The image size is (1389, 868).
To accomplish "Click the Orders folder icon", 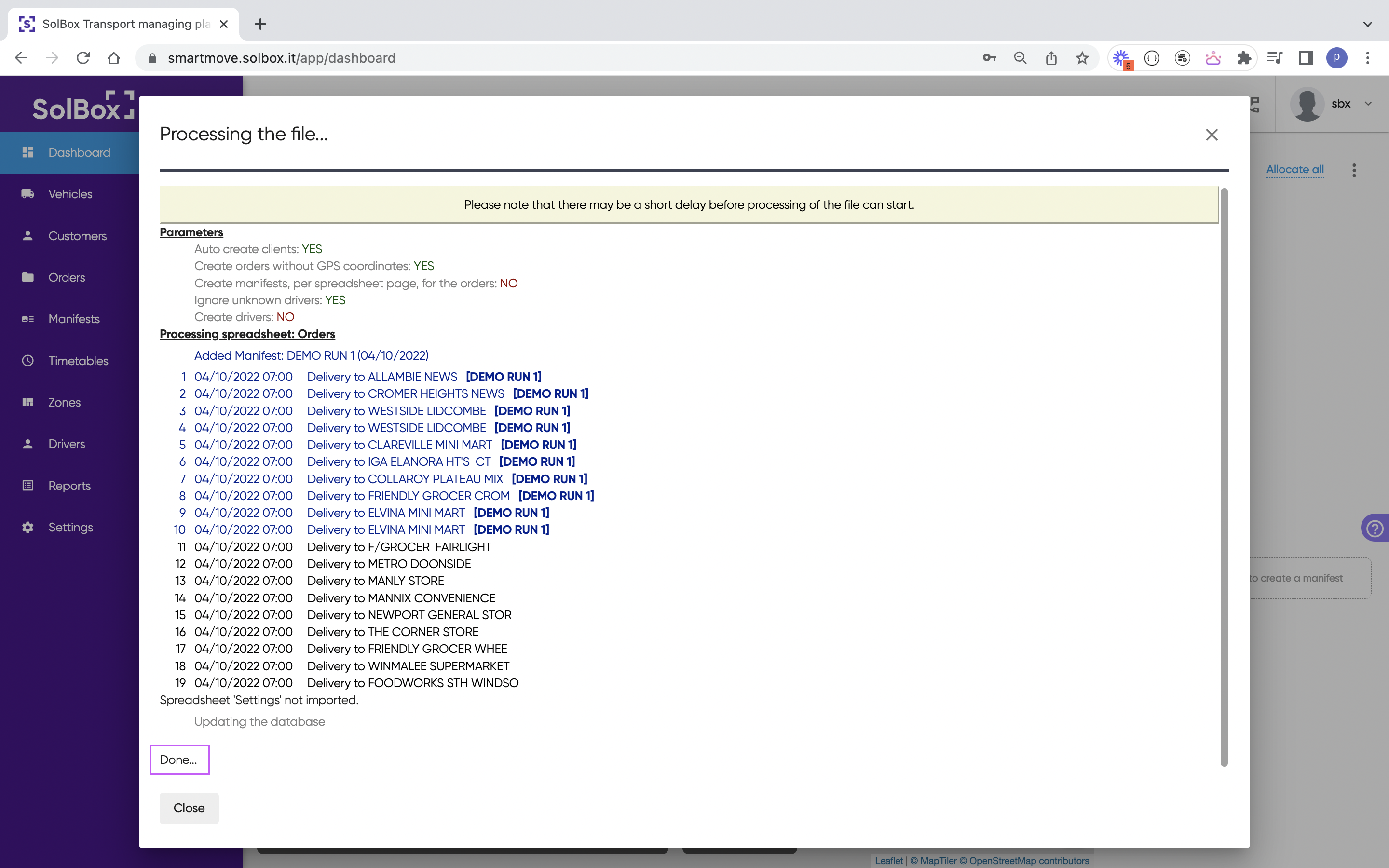I will tap(27, 277).
